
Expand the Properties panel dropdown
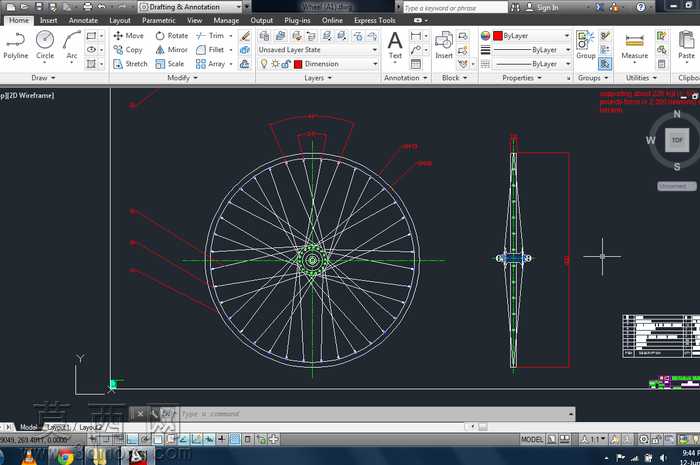click(x=521, y=78)
